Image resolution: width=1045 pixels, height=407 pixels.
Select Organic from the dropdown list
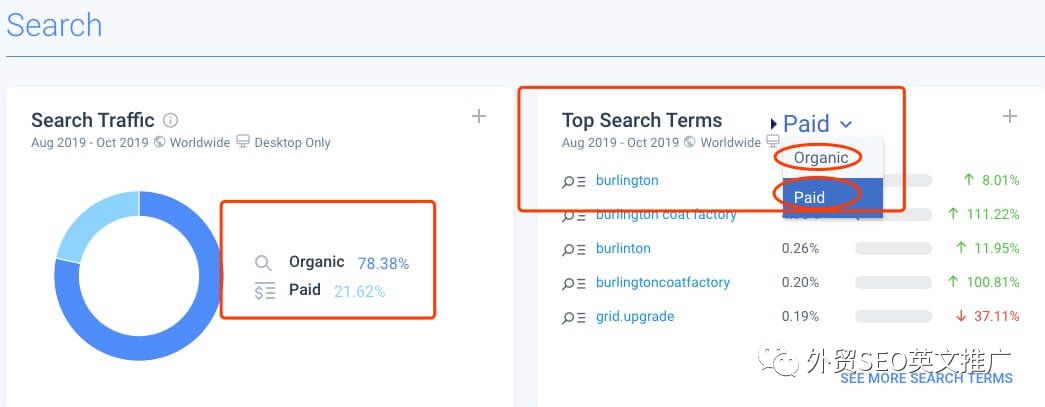point(821,158)
